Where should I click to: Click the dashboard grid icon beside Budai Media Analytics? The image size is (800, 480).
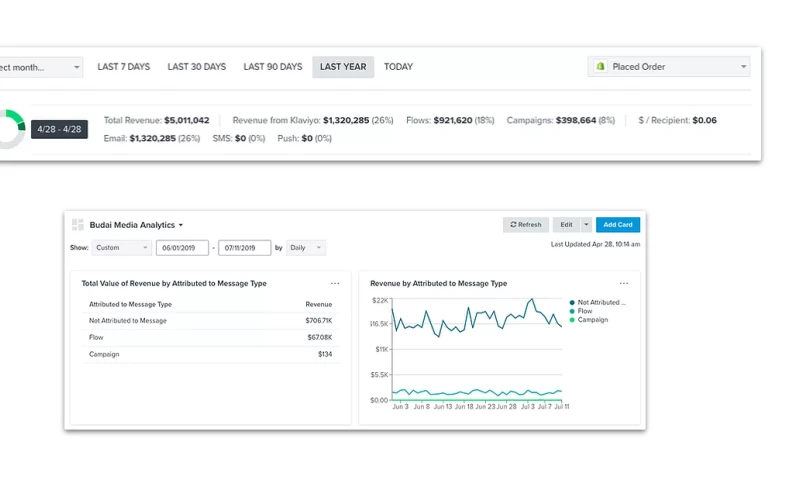(x=78, y=224)
